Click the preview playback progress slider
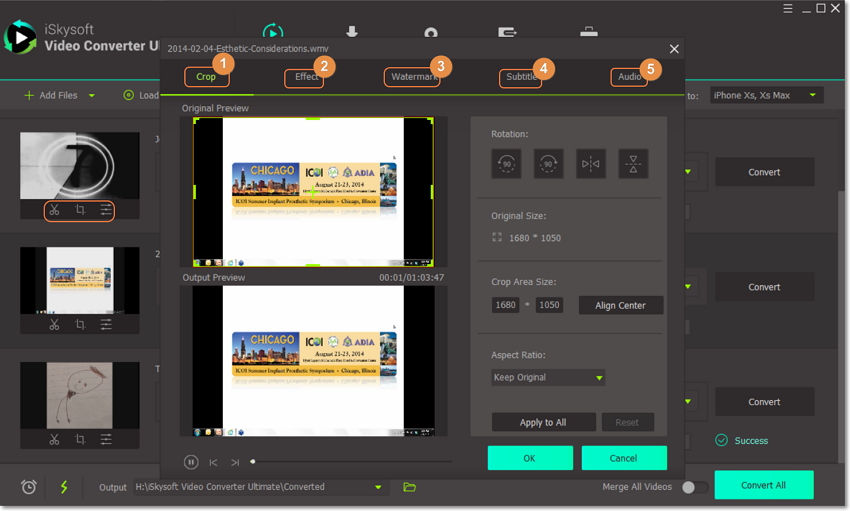The height and width of the screenshot is (511, 850). pos(350,462)
